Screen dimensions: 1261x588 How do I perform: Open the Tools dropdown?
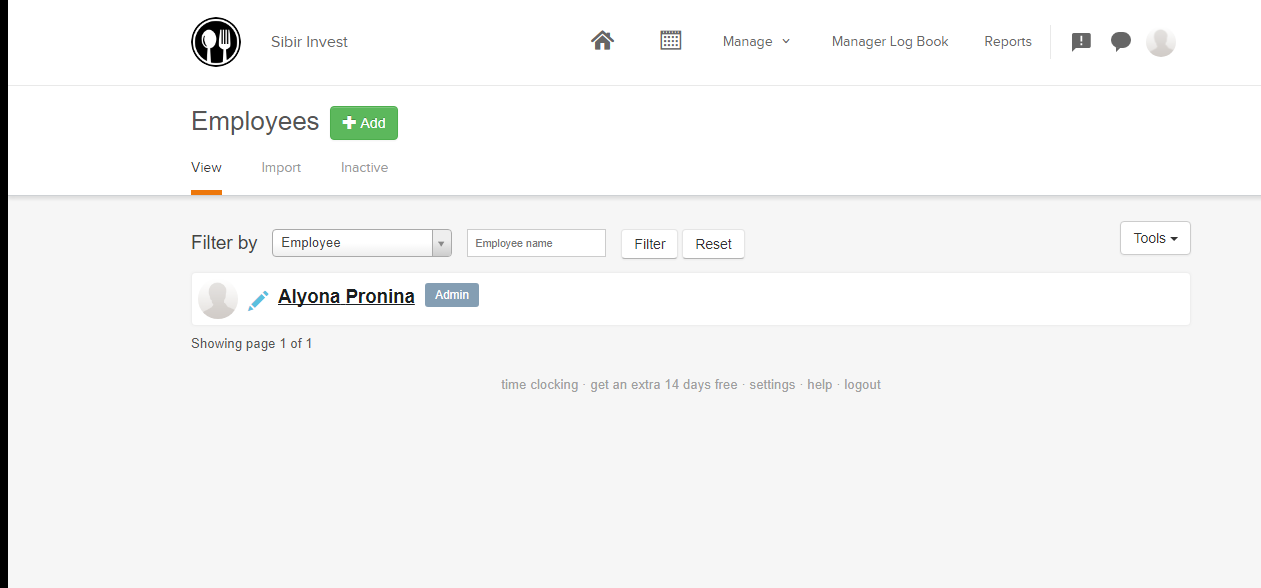tap(1155, 238)
